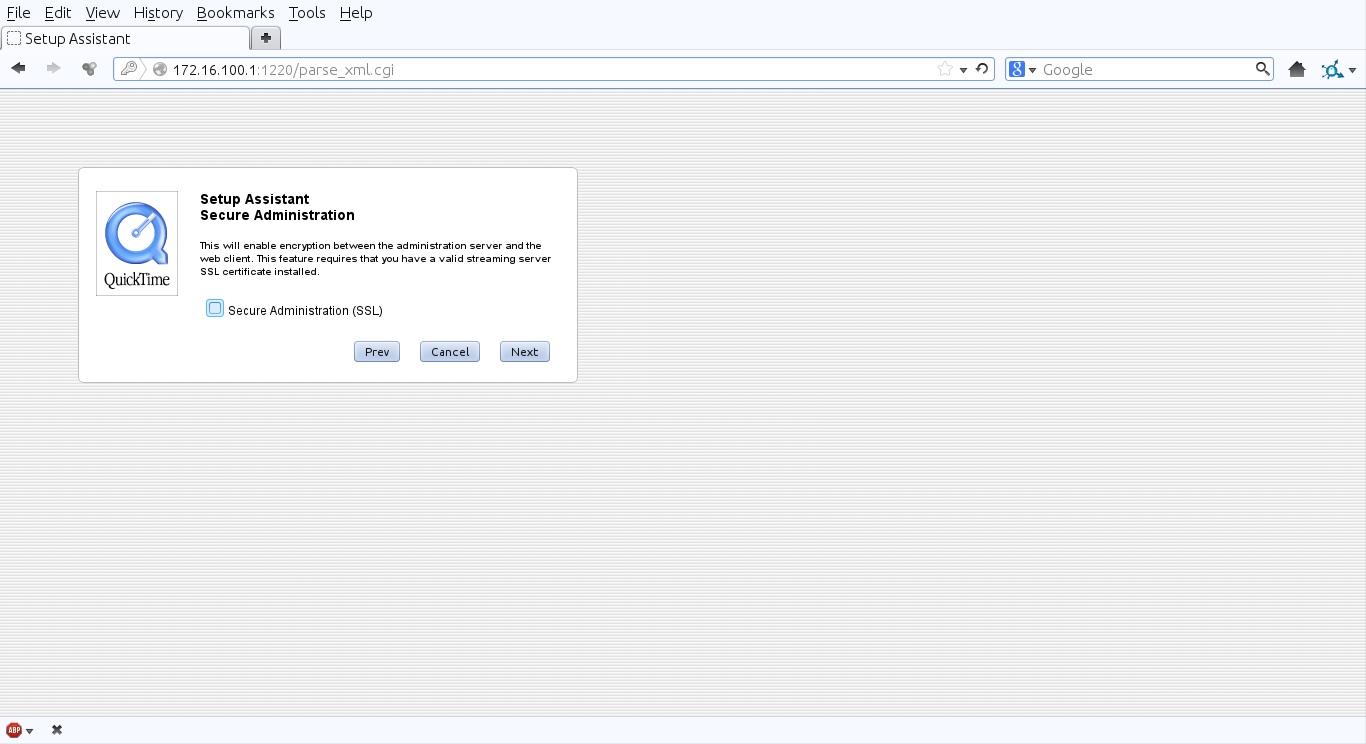Image resolution: width=1366 pixels, height=744 pixels.
Task: Open a new tab with plus button
Action: click(x=266, y=38)
